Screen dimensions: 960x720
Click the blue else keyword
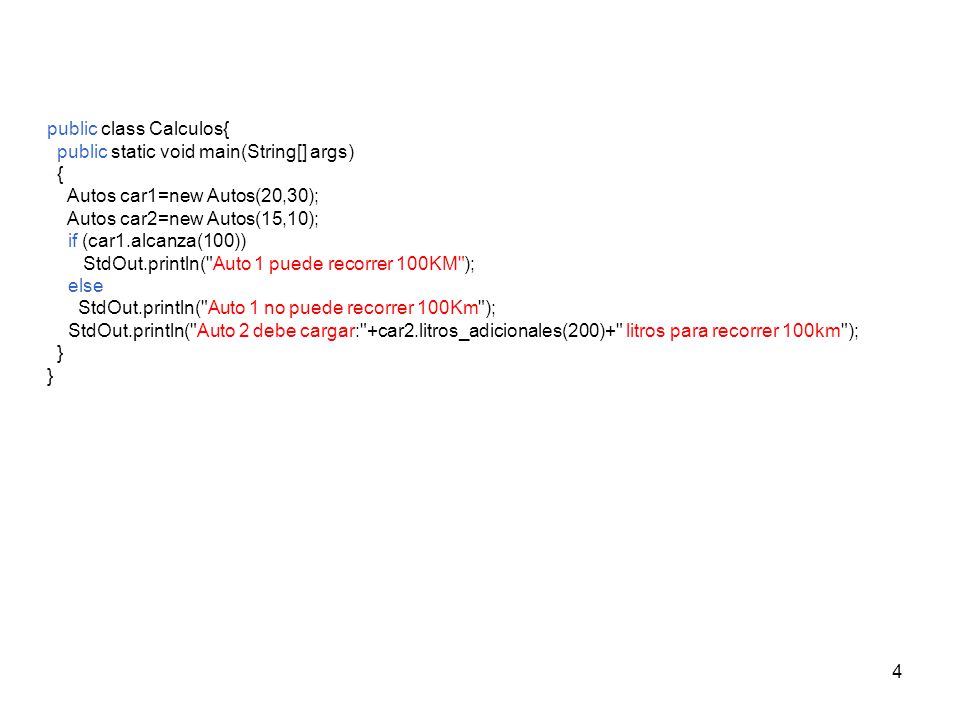coord(85,286)
